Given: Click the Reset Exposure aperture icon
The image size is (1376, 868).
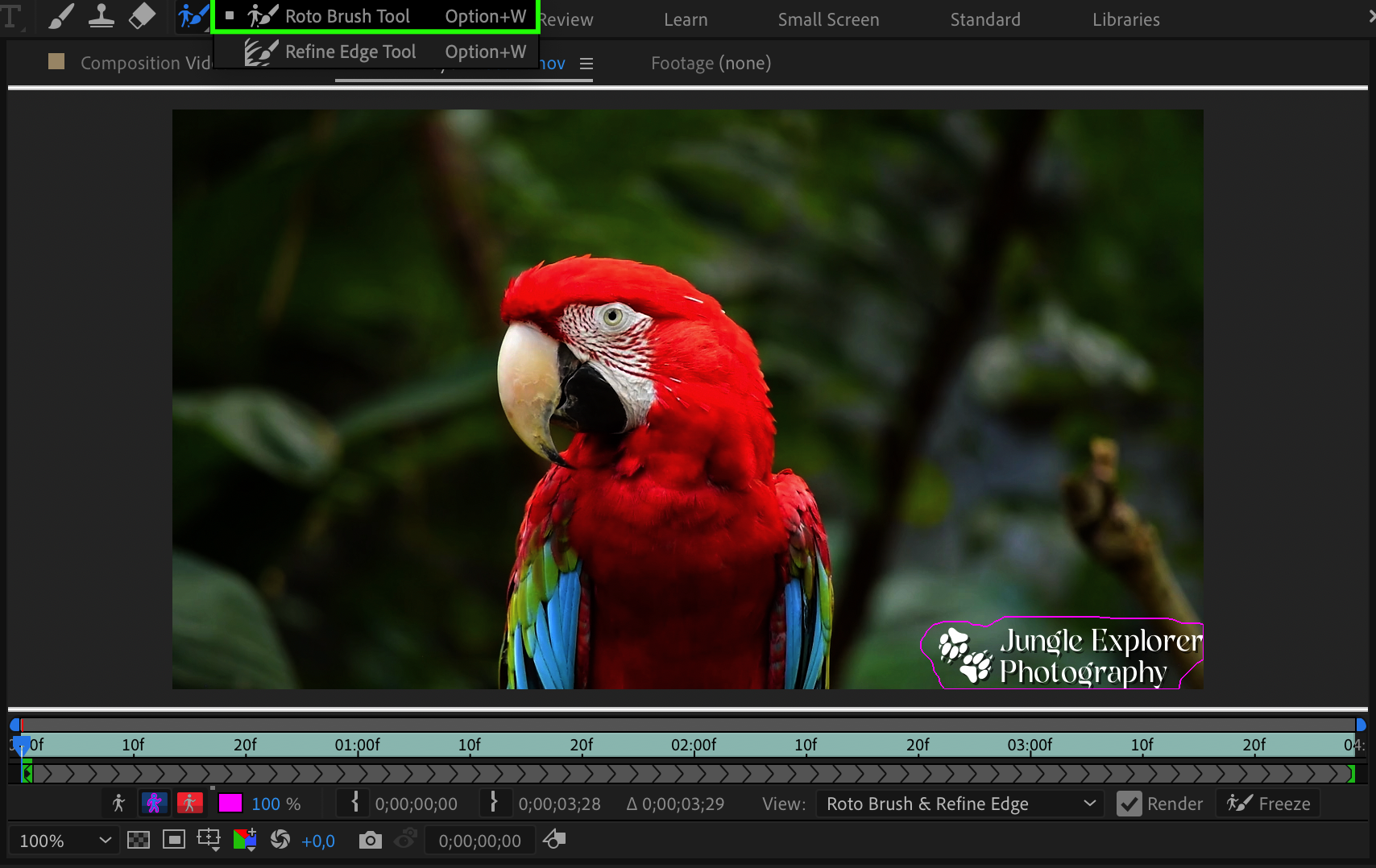Looking at the screenshot, I should (280, 841).
